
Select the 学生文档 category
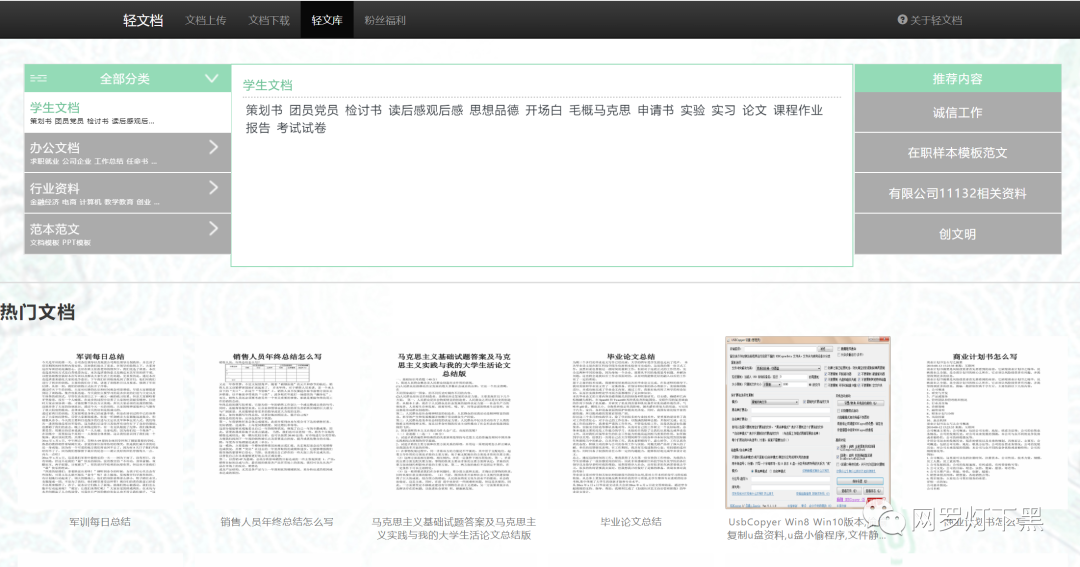click(x=127, y=113)
